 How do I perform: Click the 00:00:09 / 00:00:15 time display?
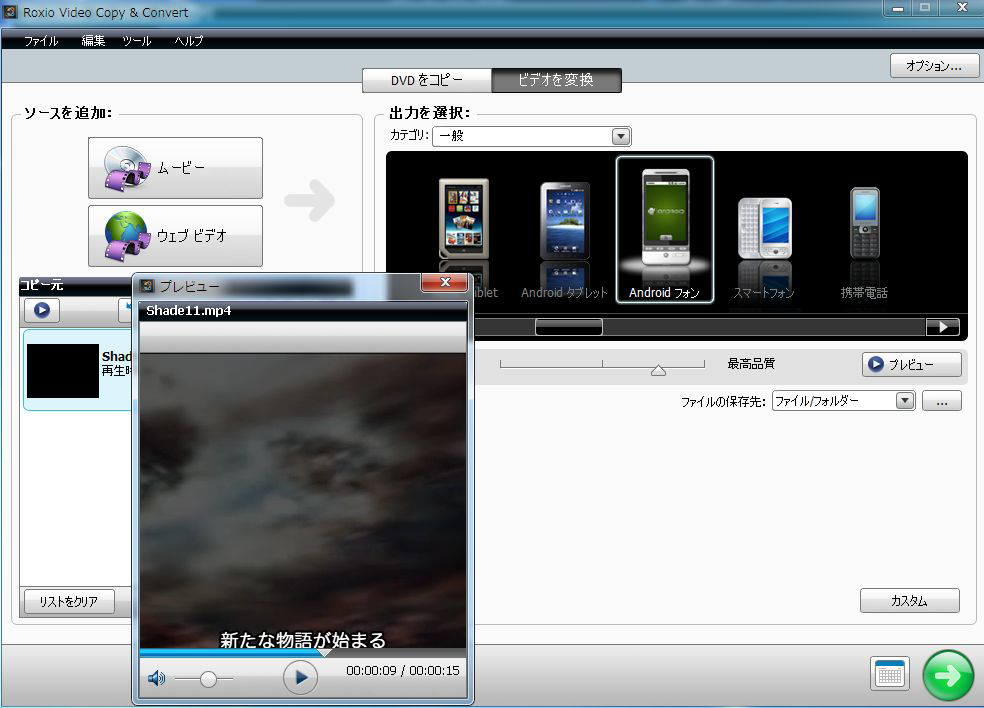pos(403,670)
